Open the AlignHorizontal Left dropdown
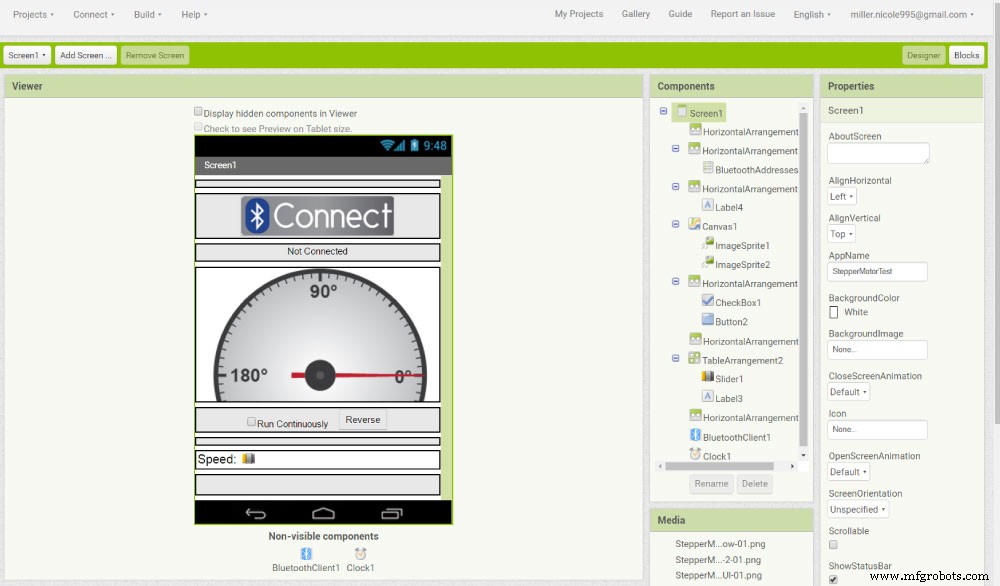Viewport: 1000px width, 586px height. point(840,196)
